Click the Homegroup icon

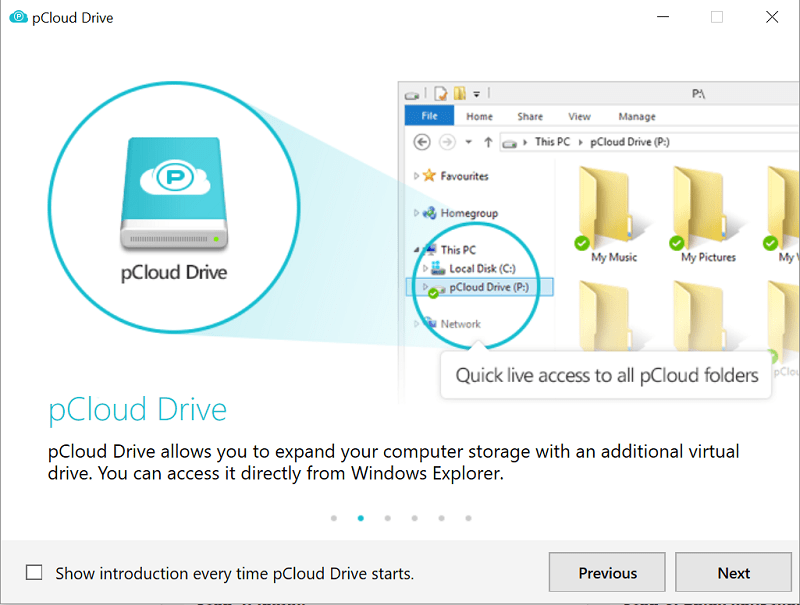[x=430, y=213]
